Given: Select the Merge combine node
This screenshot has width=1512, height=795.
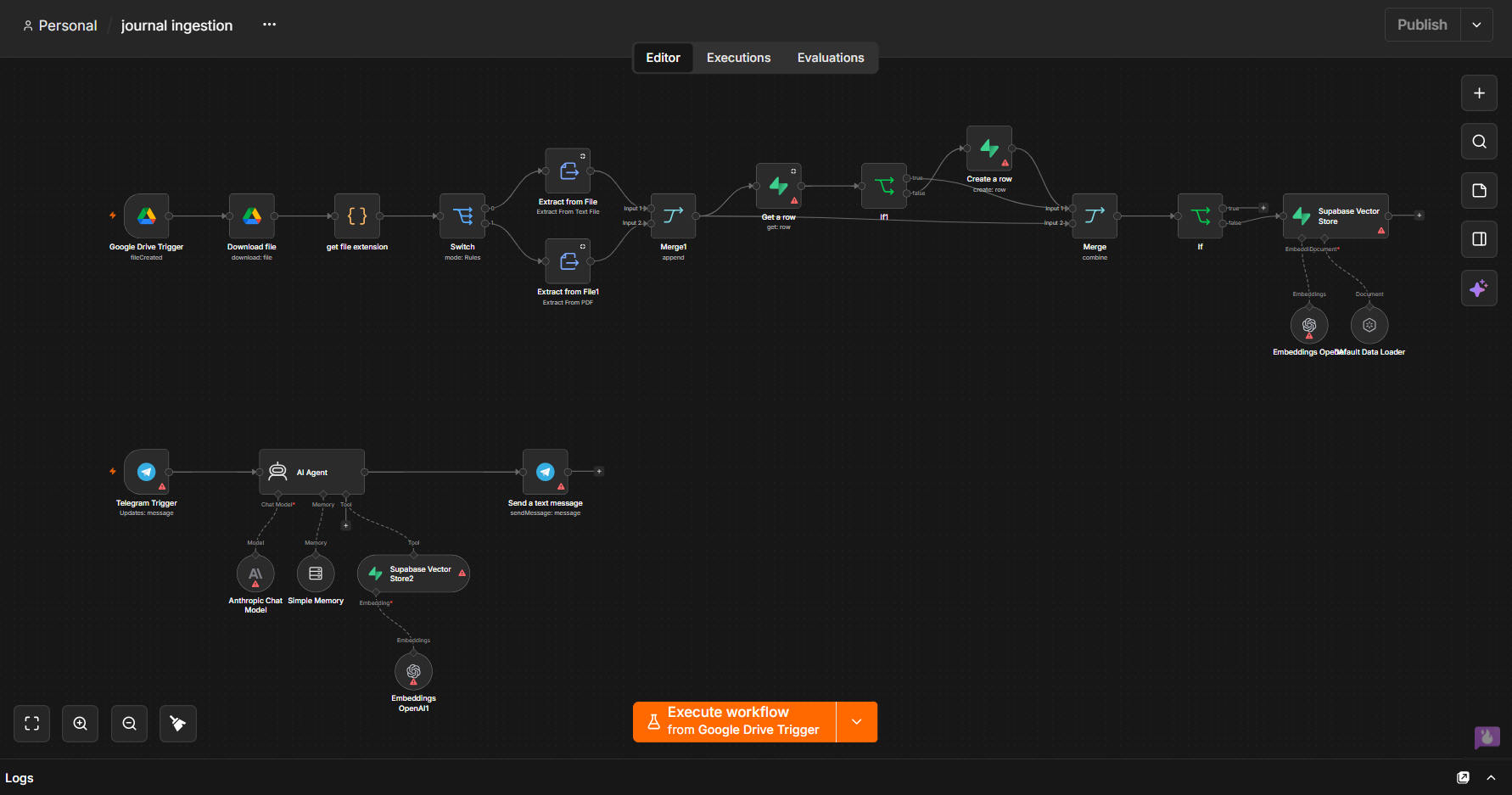Looking at the screenshot, I should point(1095,216).
